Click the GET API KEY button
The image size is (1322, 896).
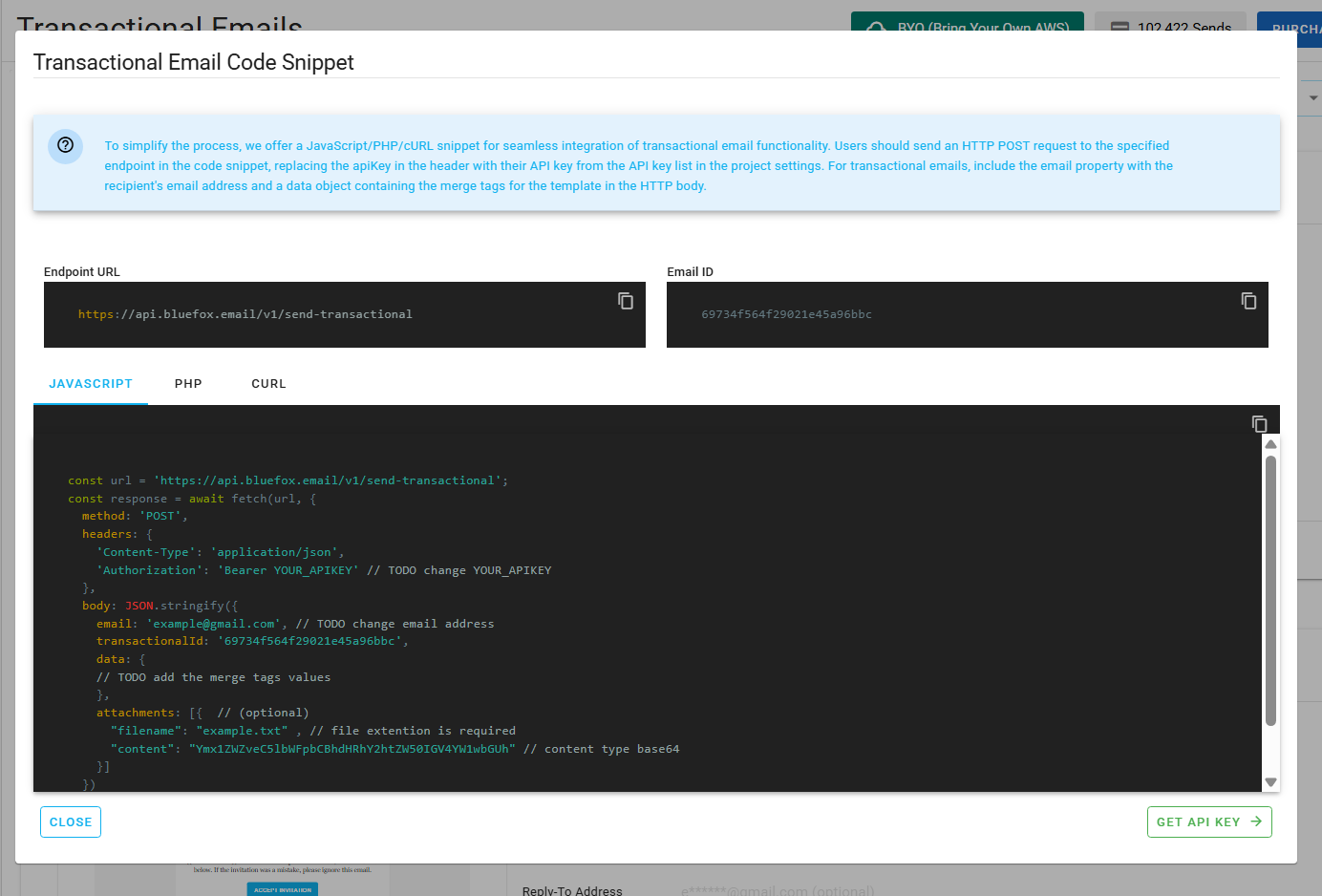coord(1209,821)
